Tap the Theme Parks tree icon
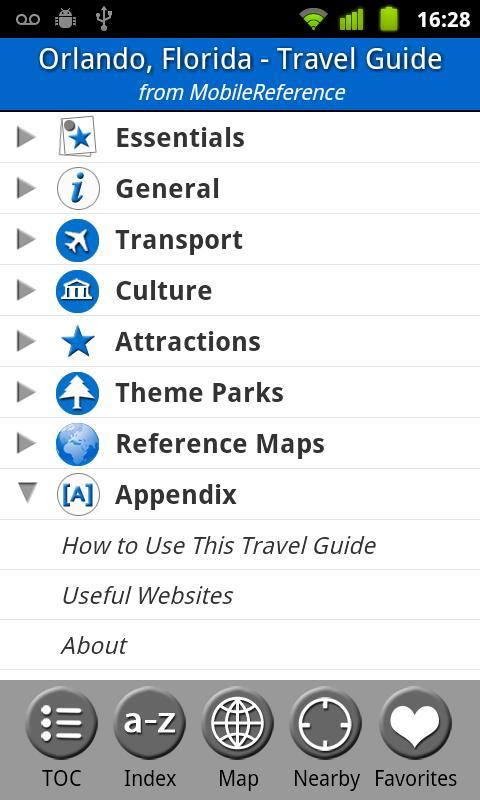The image size is (480, 800). click(78, 393)
